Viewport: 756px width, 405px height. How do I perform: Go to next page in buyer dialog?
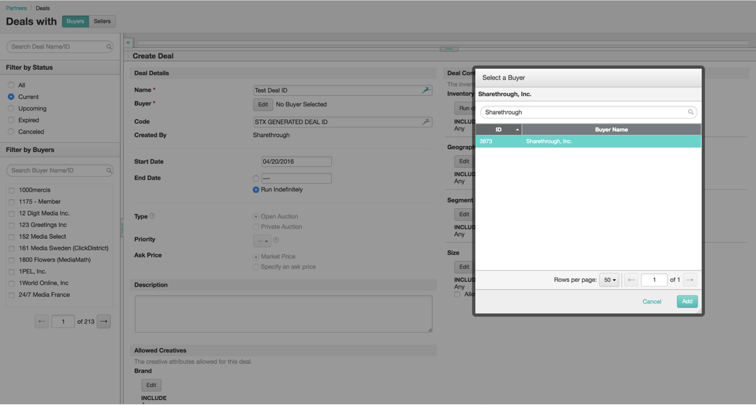[x=690, y=280]
